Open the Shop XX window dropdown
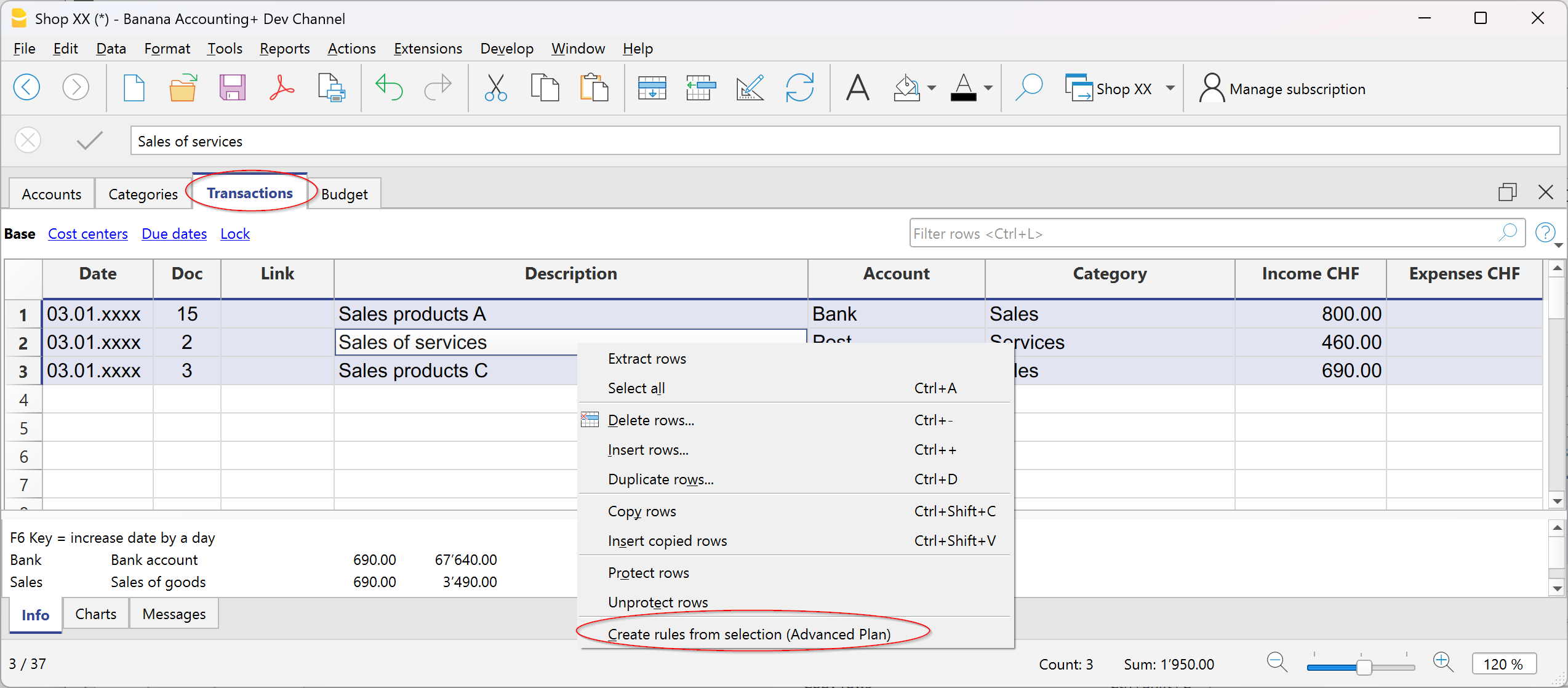1568x688 pixels. coord(1170,89)
